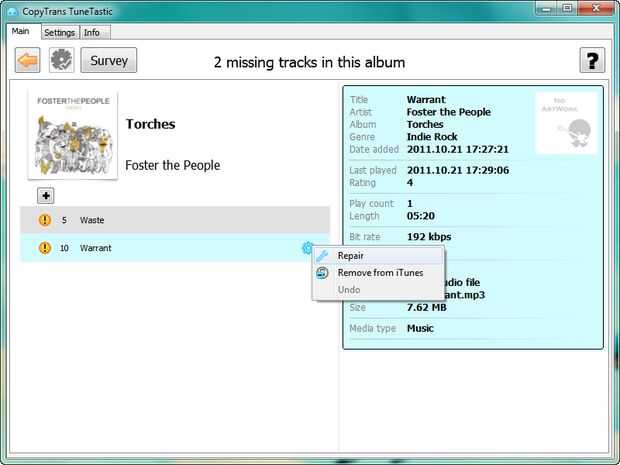The height and width of the screenshot is (465, 620).
Task: Open the question mark help button
Action: coord(592,60)
